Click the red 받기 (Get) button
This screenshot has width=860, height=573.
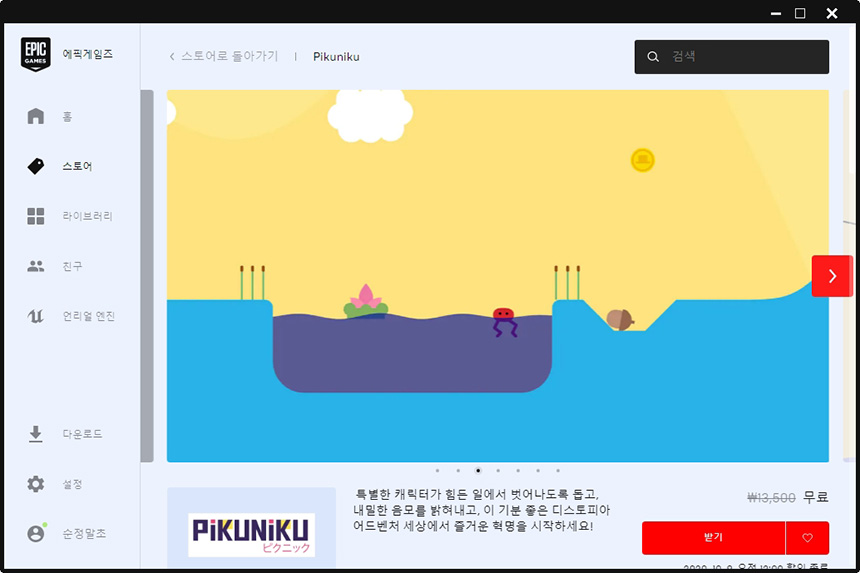(714, 538)
